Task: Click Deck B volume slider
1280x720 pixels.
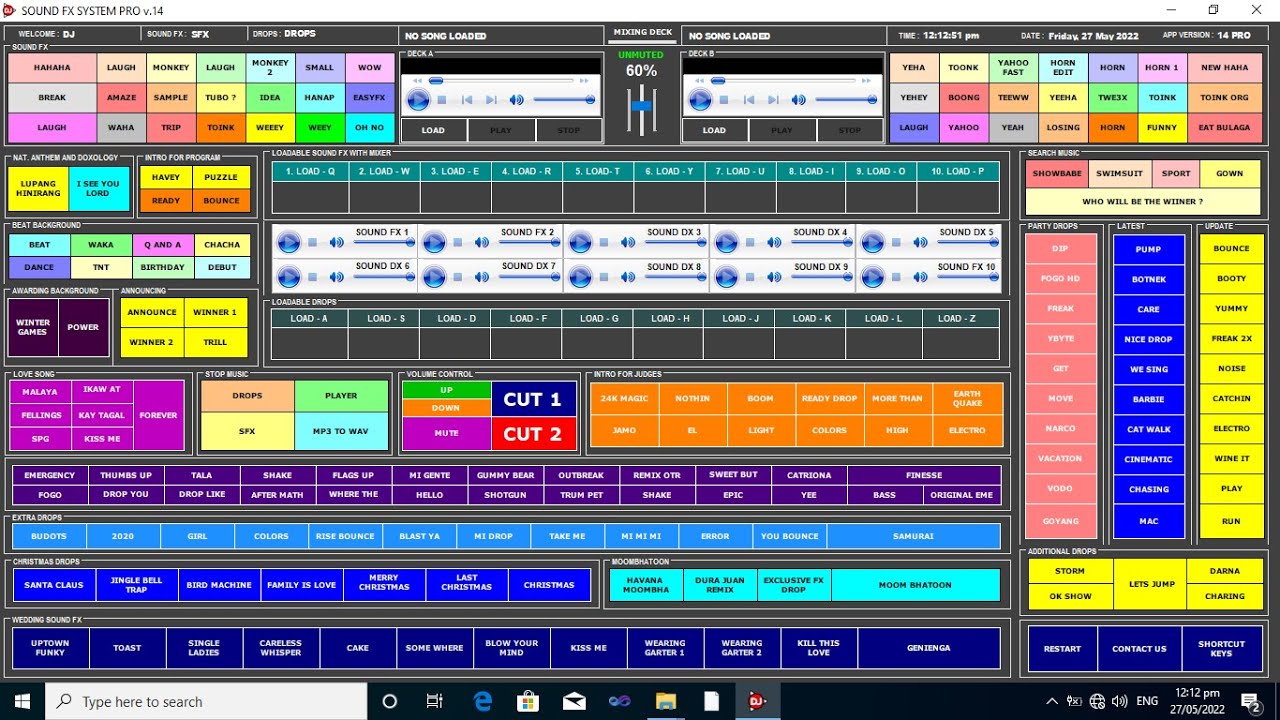Action: coord(846,100)
